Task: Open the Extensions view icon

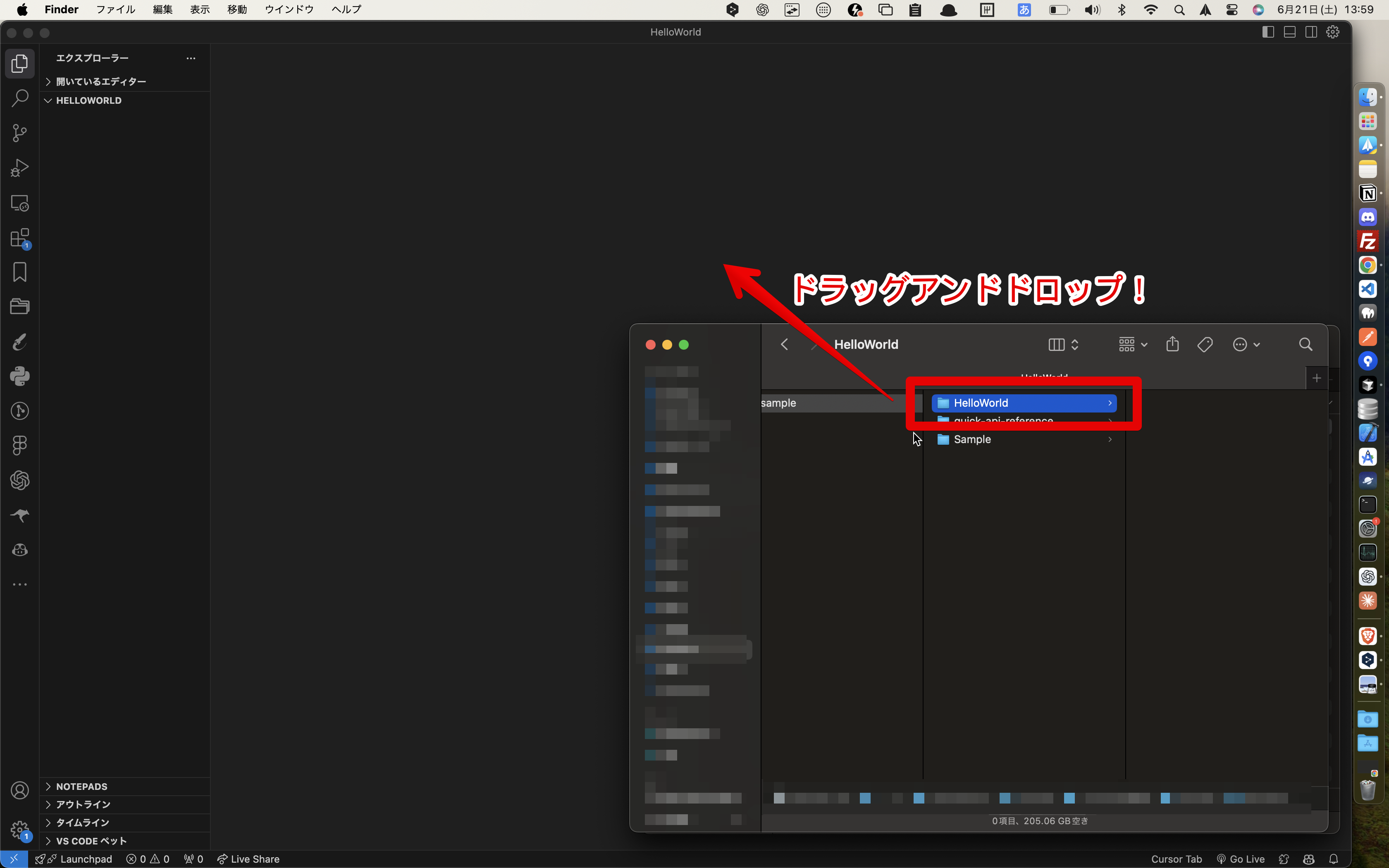Action: coord(19,238)
